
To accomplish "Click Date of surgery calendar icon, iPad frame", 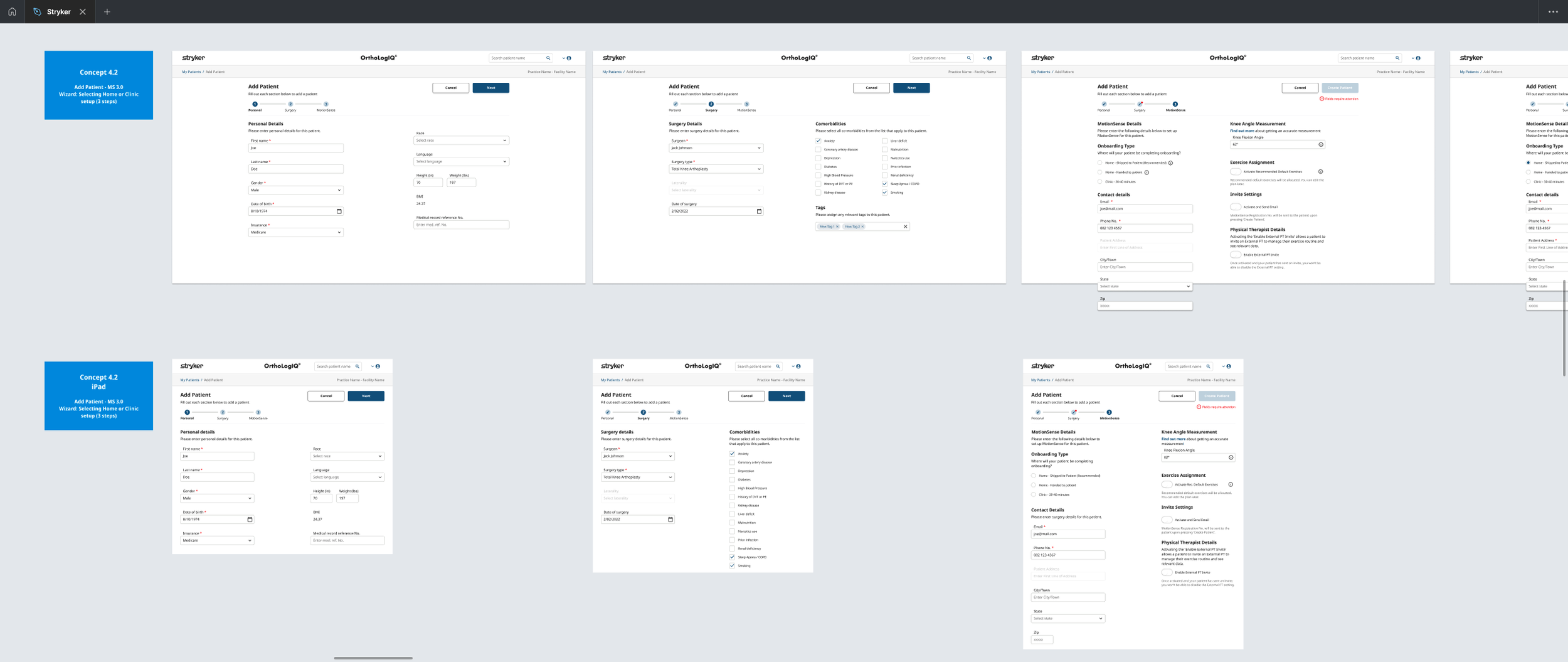I will [670, 520].
